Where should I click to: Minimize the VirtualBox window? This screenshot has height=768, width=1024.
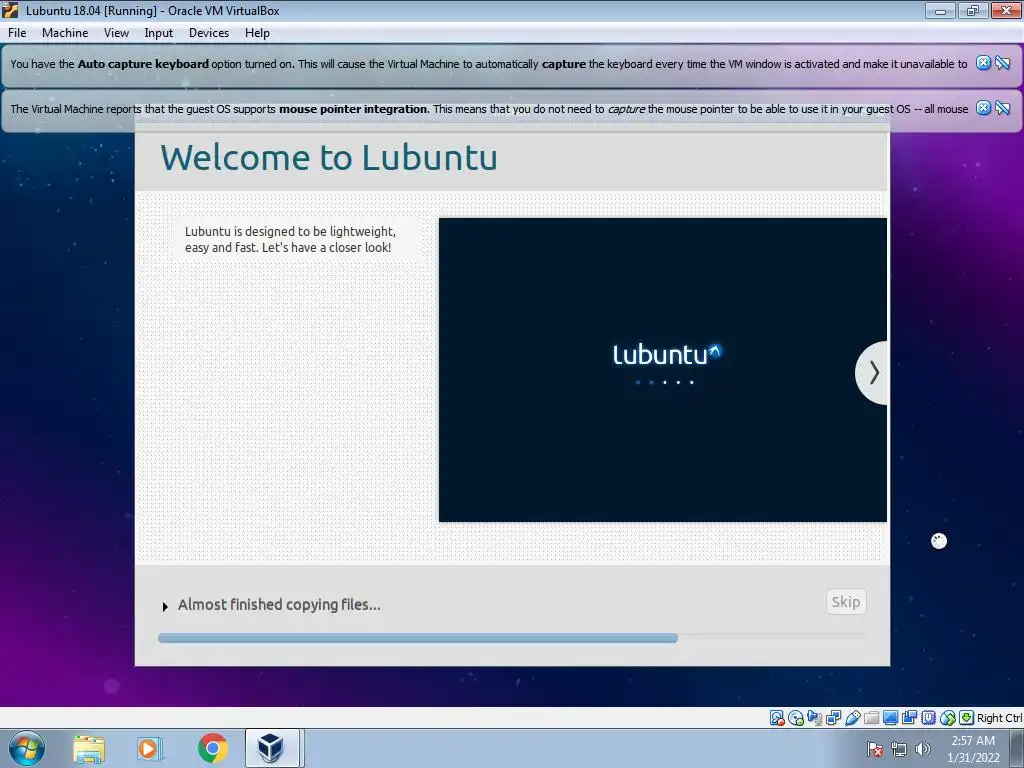pyautogui.click(x=940, y=10)
